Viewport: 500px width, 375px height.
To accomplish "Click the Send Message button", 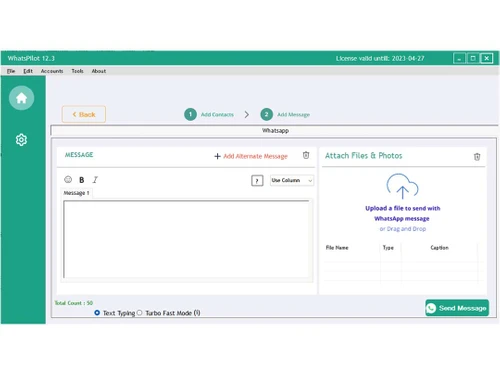I will point(457,308).
